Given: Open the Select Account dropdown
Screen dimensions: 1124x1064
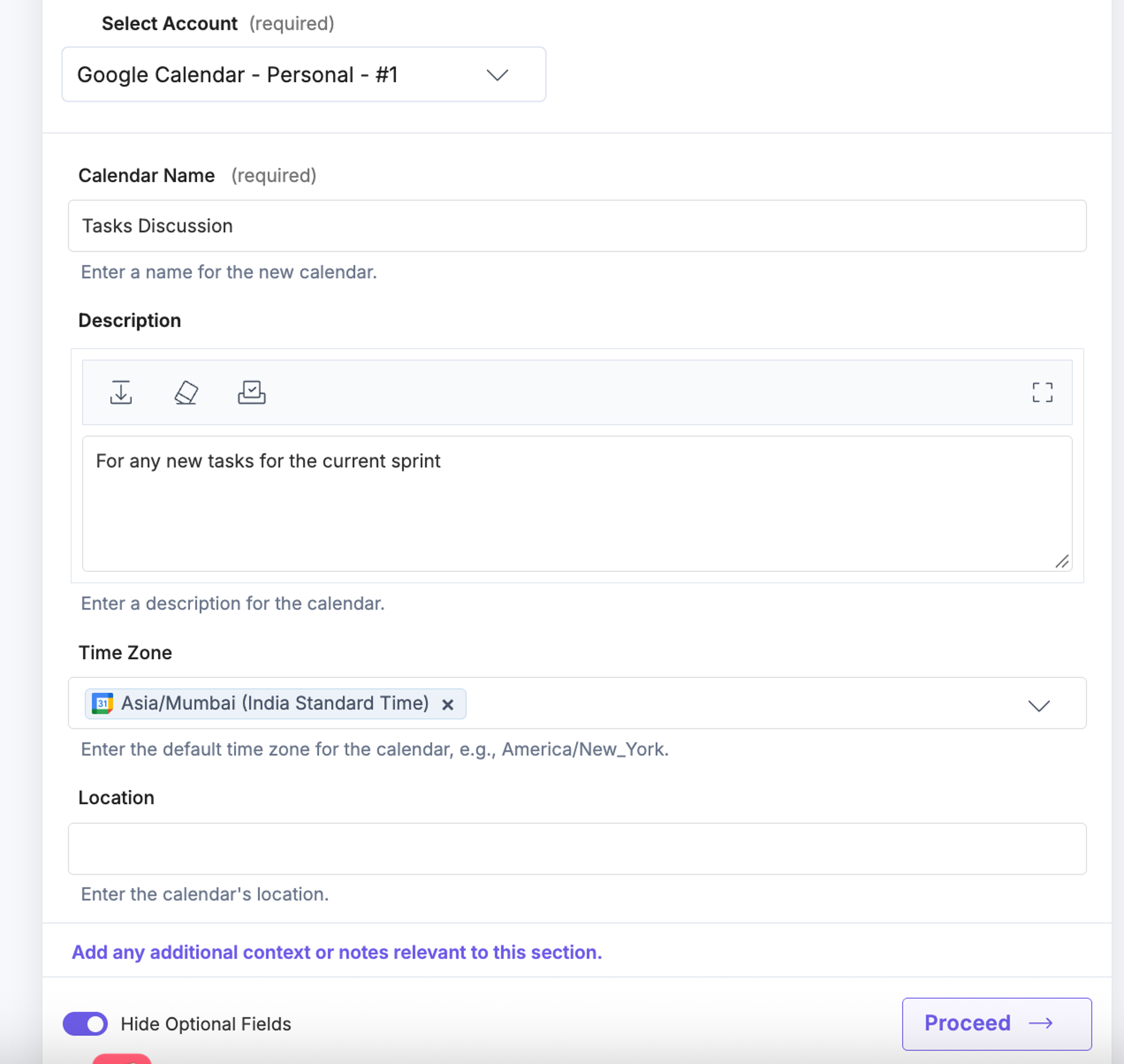Looking at the screenshot, I should pyautogui.click(x=304, y=74).
